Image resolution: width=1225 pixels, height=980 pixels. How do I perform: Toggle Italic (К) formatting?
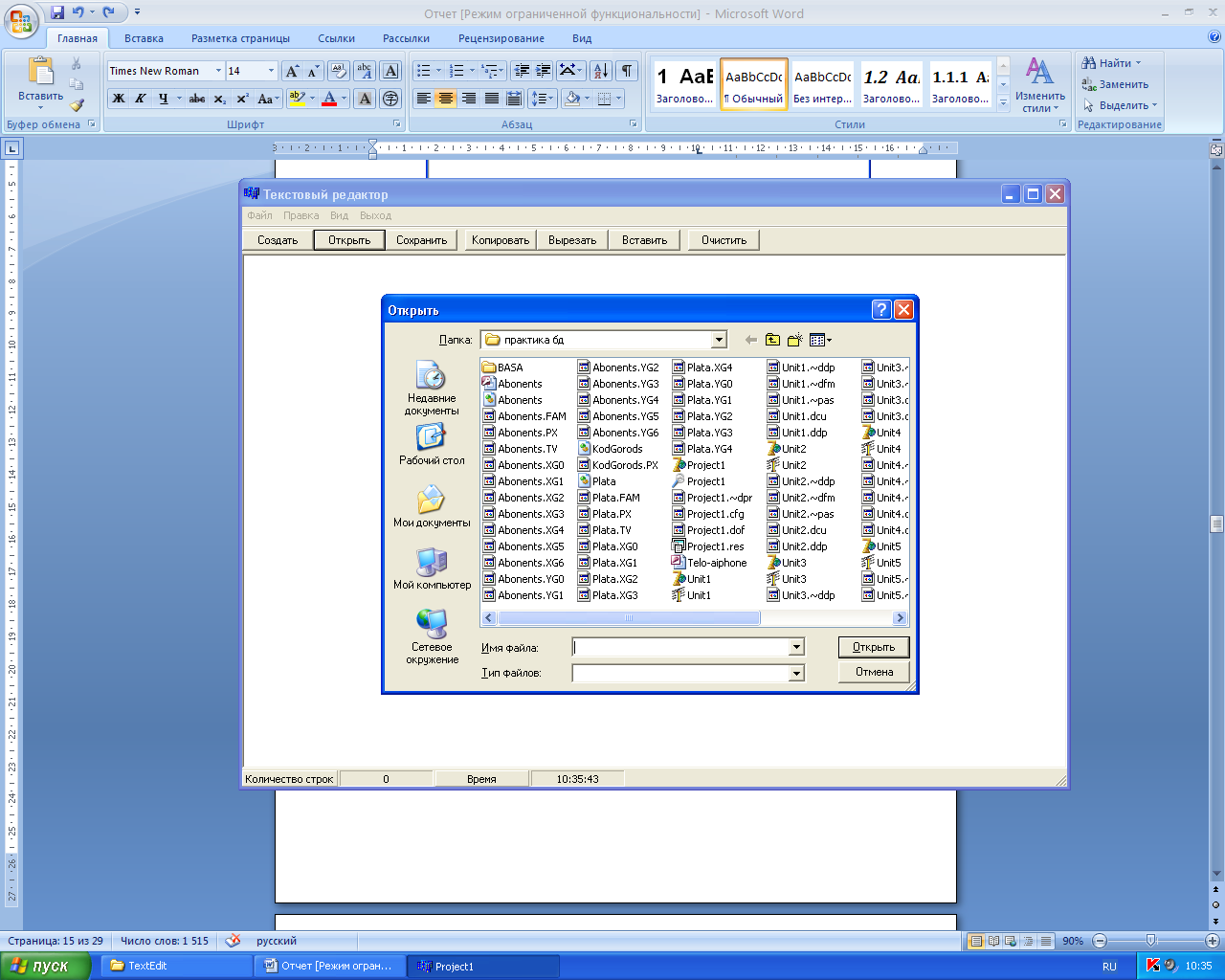point(140,99)
